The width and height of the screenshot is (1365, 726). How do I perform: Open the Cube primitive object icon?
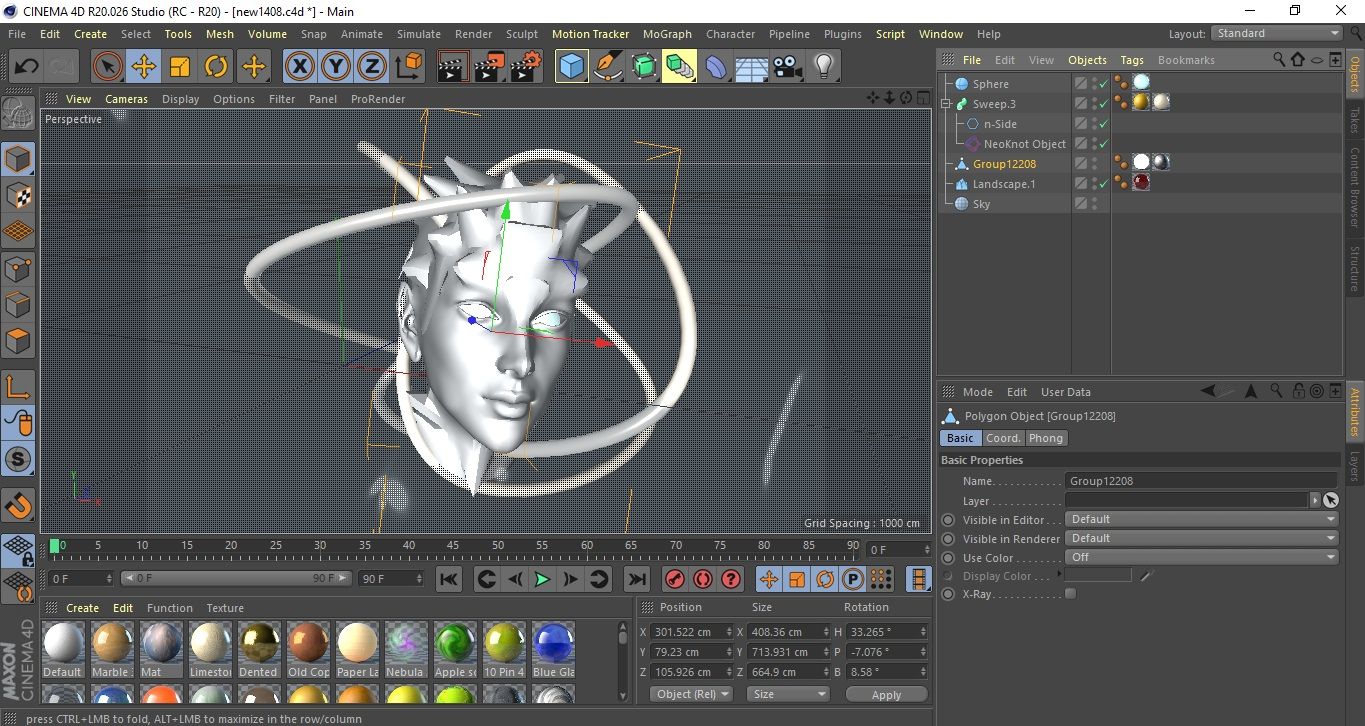point(572,67)
